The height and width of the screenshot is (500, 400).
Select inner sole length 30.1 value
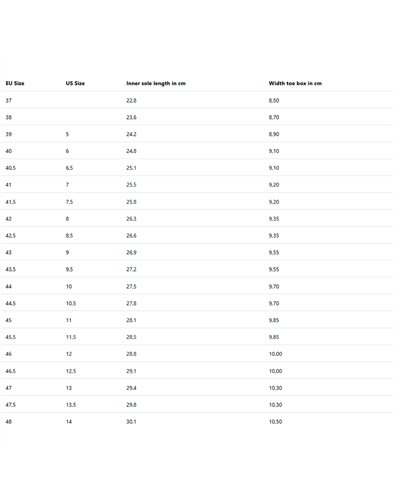(131, 422)
